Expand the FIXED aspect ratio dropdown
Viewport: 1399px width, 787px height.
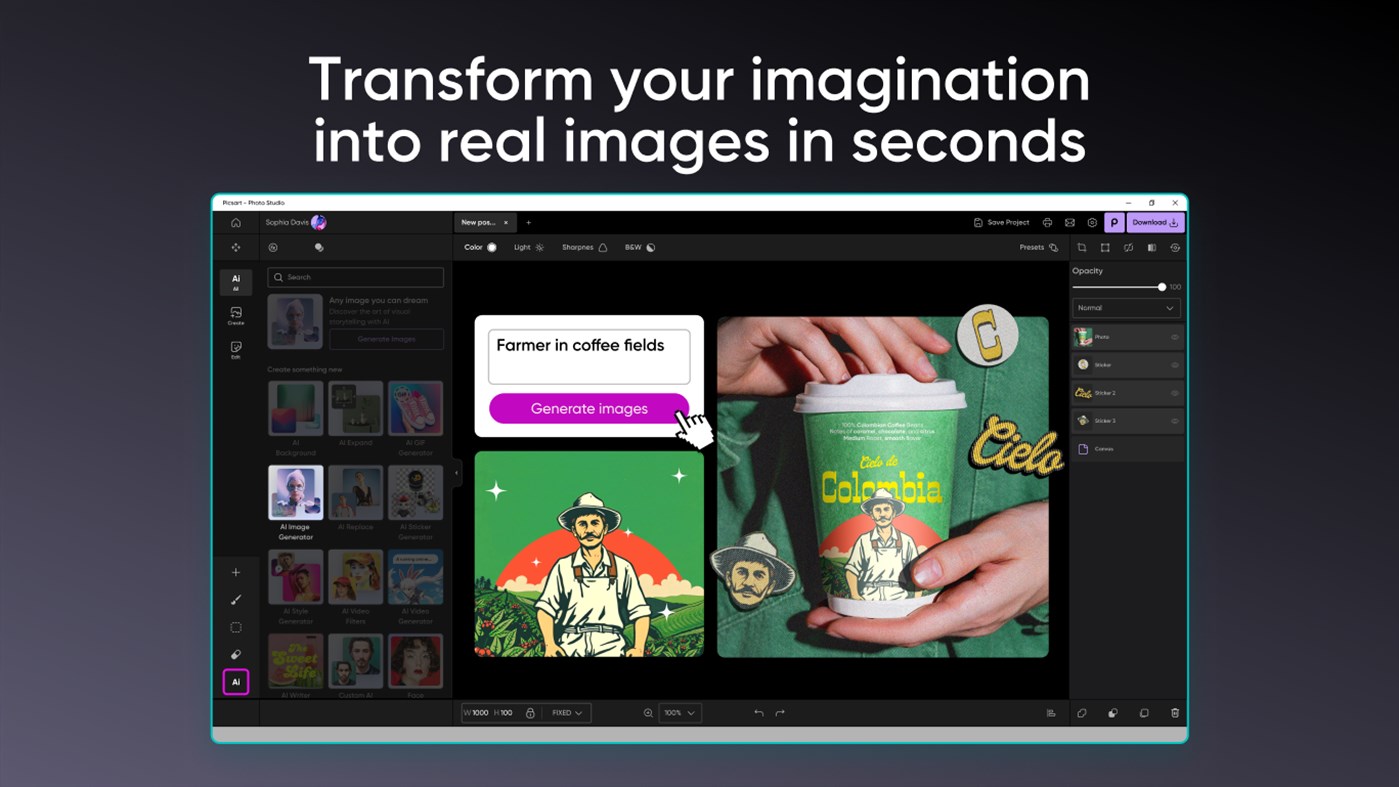(565, 713)
